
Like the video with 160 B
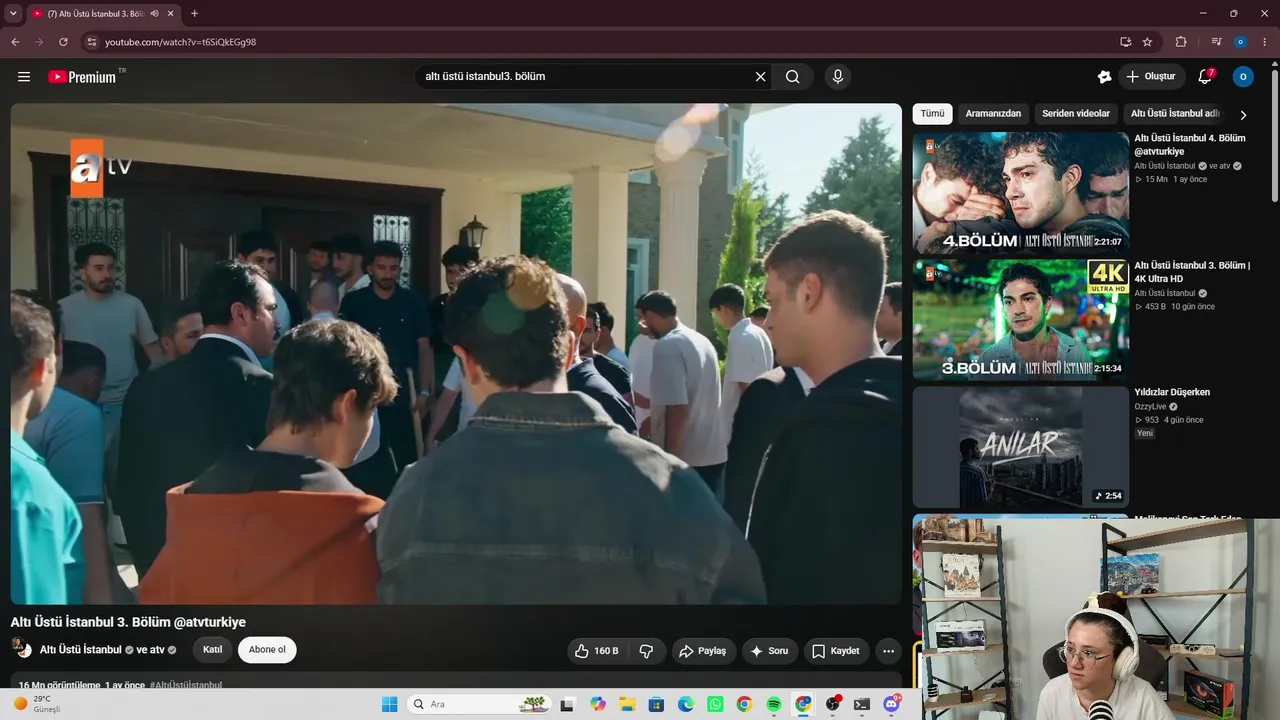pyautogui.click(x=597, y=651)
